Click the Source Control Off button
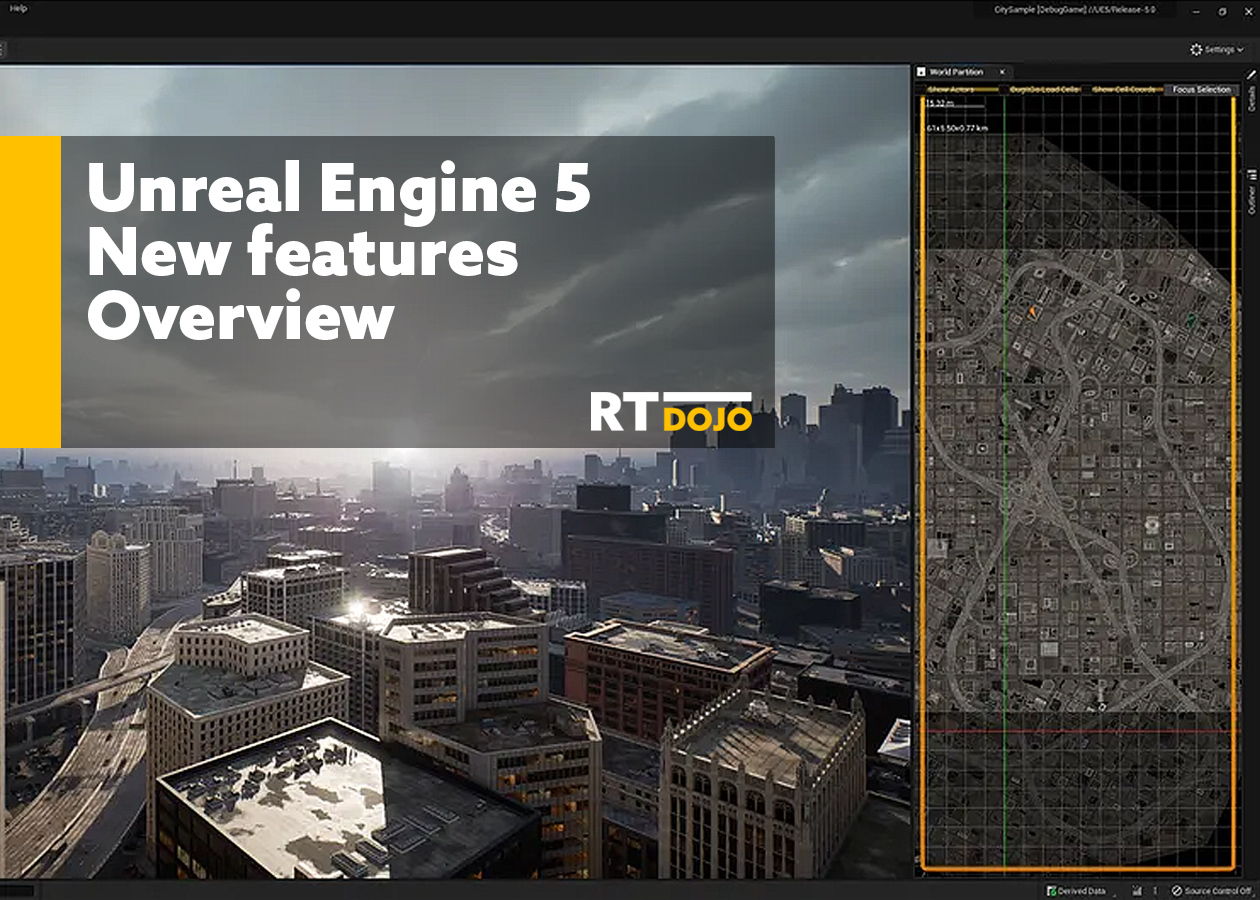 tap(1211, 891)
